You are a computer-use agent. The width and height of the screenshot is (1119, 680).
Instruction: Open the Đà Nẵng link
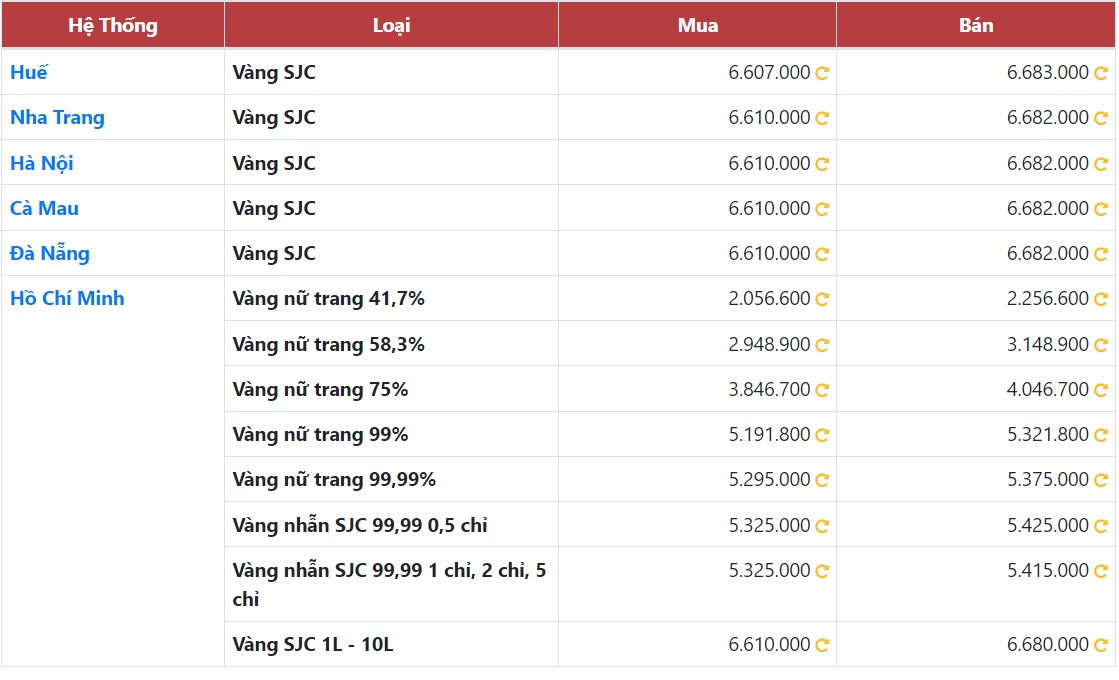point(50,253)
